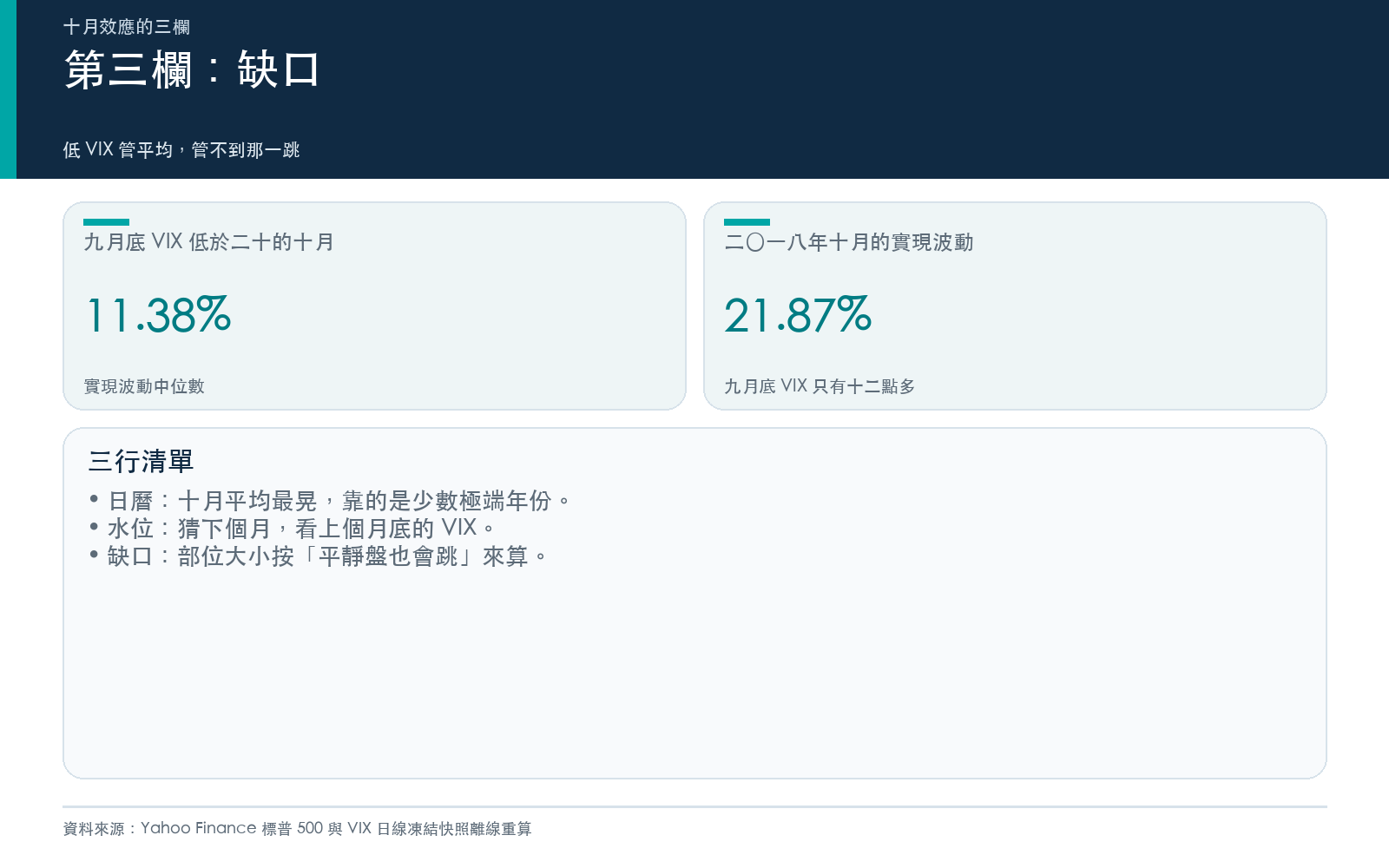1389x868 pixels.
Task: Click the 11.38% value
Action: point(158,315)
